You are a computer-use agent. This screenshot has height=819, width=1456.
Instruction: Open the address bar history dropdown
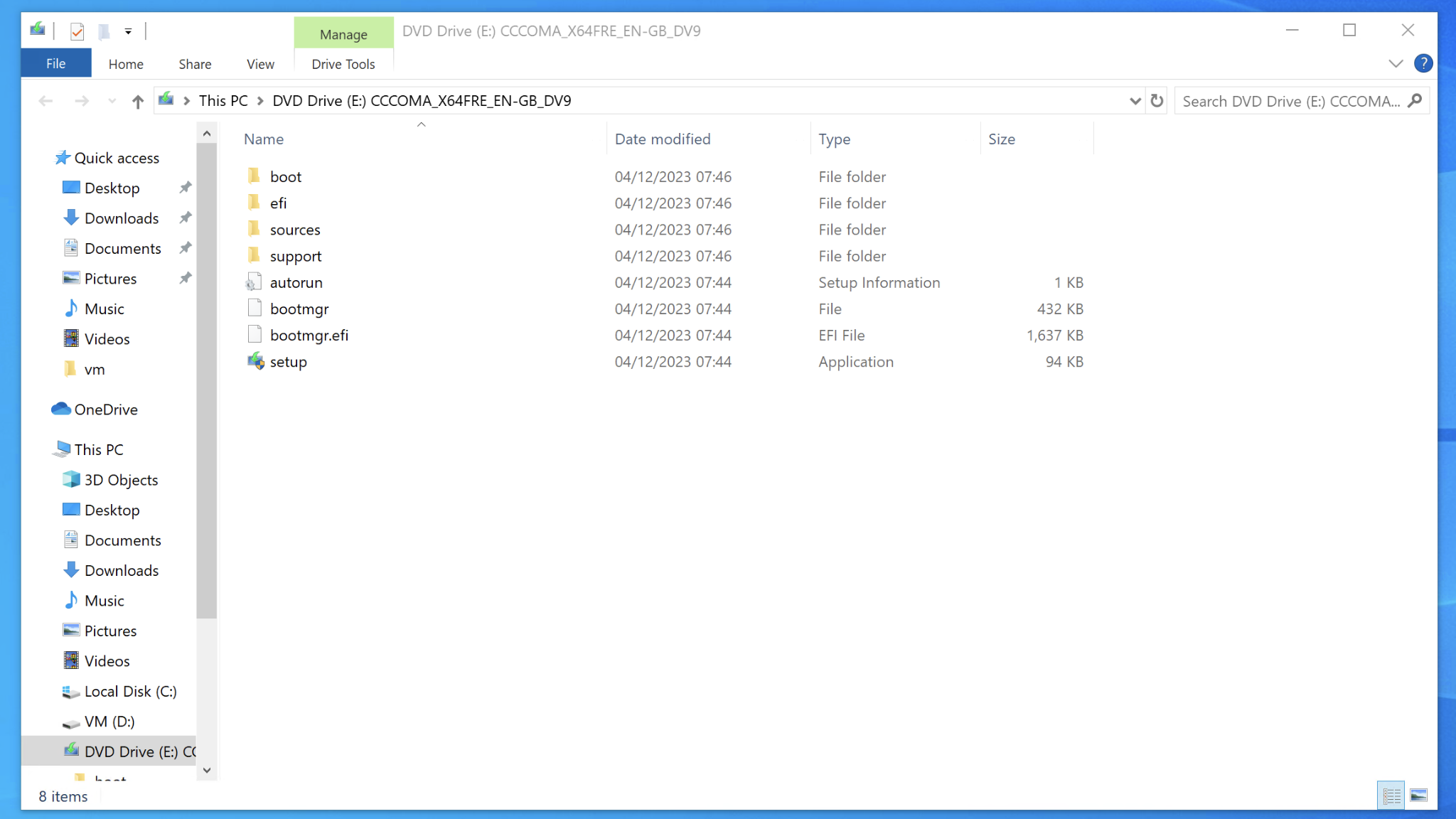point(1134,101)
